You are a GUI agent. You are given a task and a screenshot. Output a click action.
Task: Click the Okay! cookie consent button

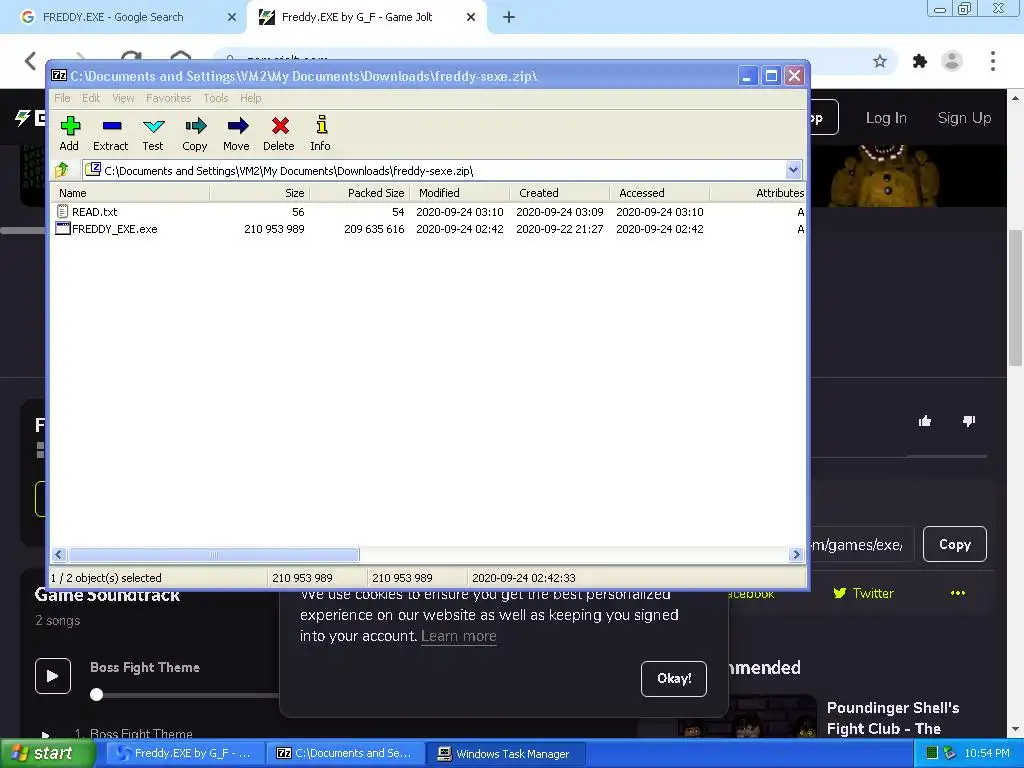click(673, 679)
